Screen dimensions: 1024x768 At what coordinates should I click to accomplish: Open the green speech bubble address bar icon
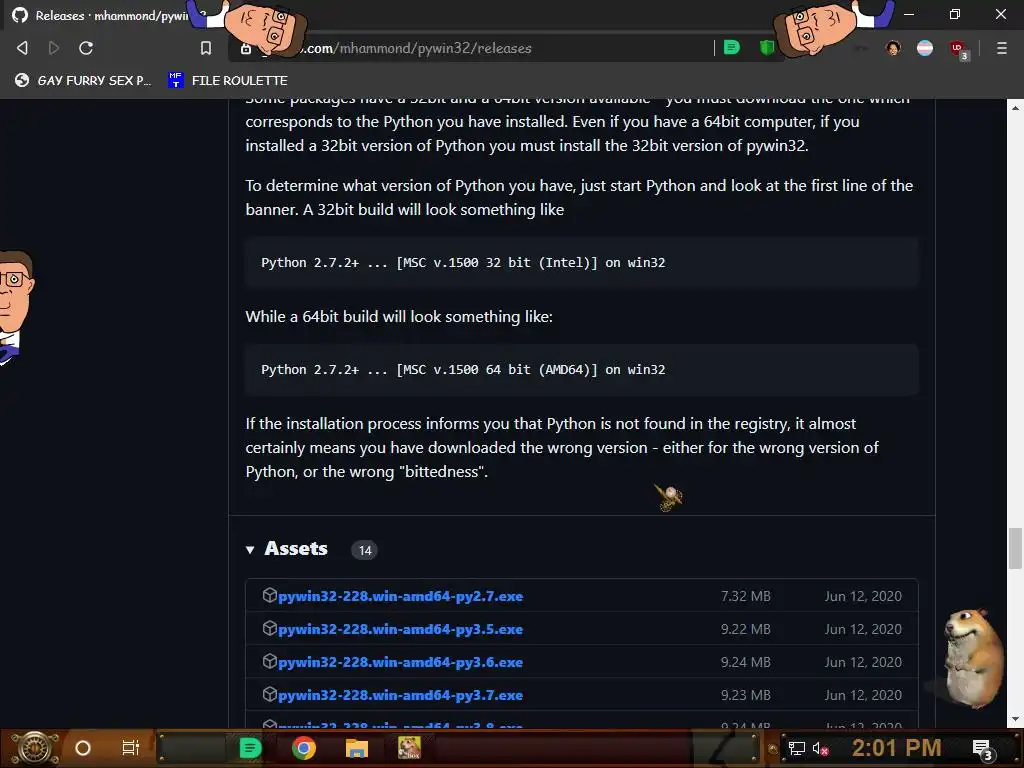(732, 48)
